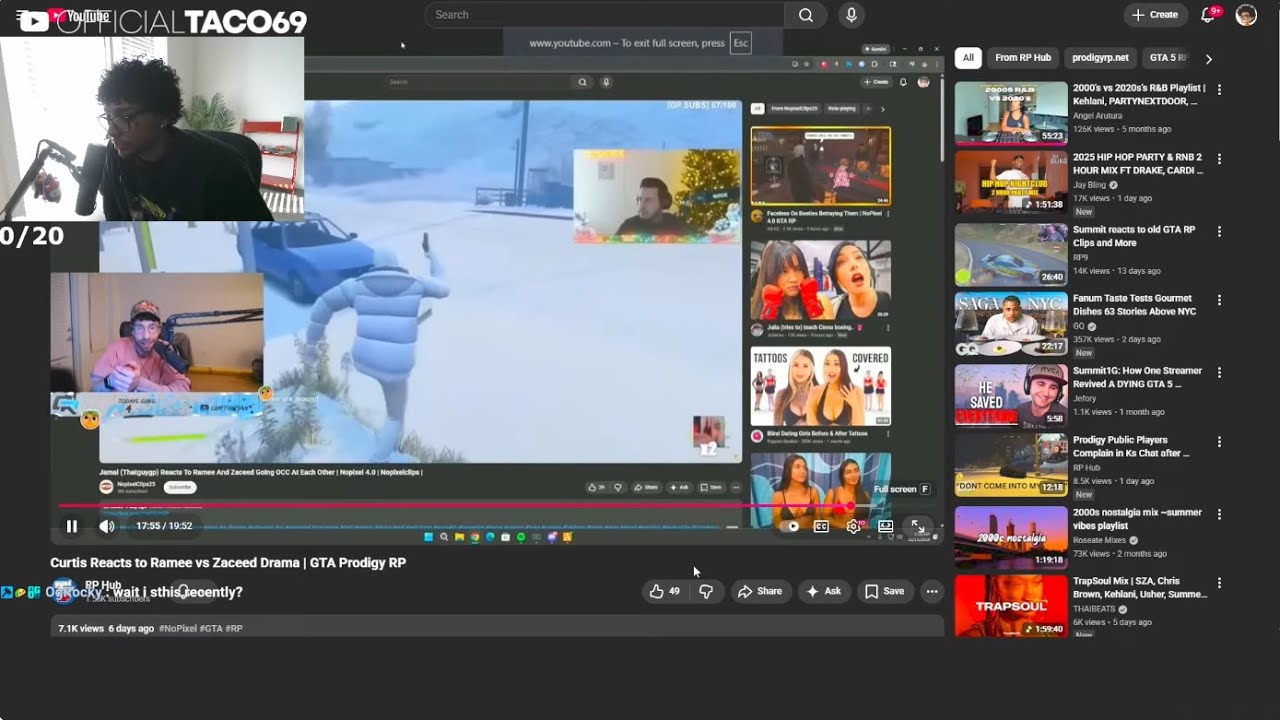Viewport: 1280px width, 720px height.
Task: Toggle closed captions CC button
Action: coord(821,526)
